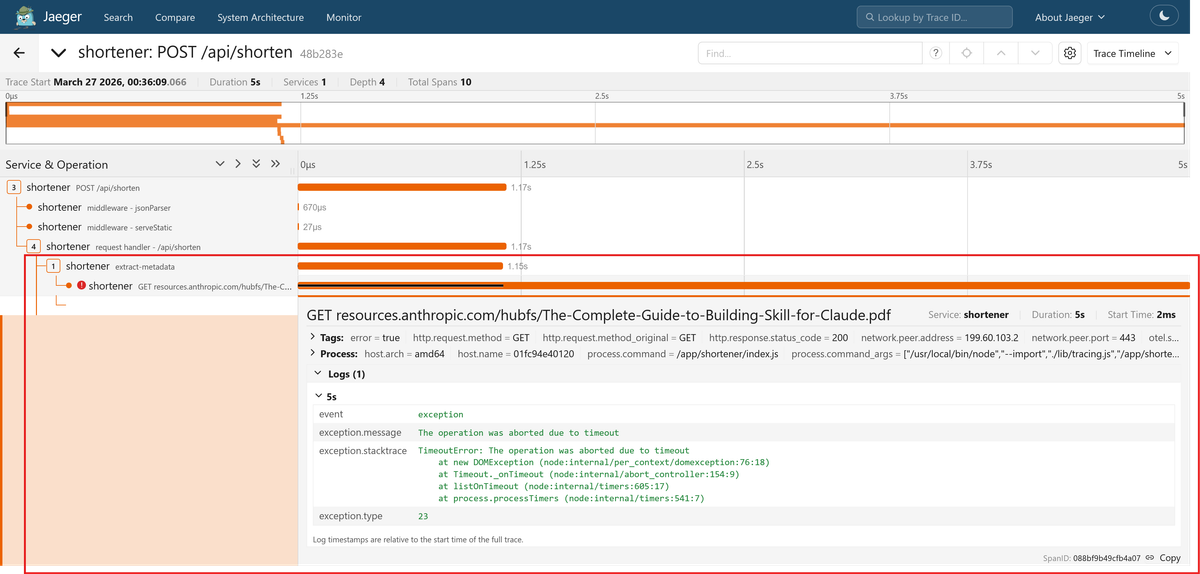1200x574 pixels.
Task: Collapse all spans with double-right chevron
Action: [x=275, y=164]
